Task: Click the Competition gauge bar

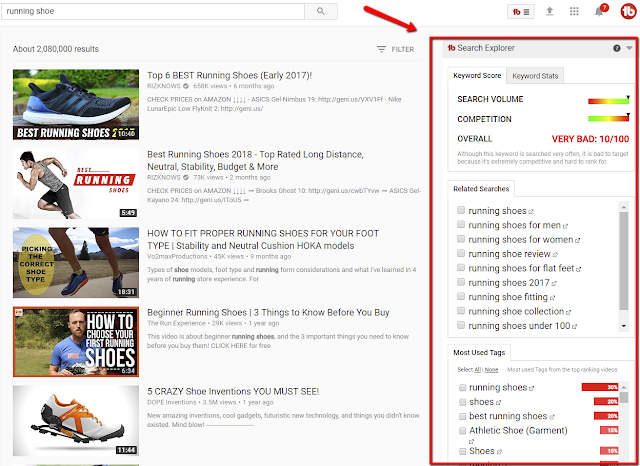Action: [x=609, y=119]
